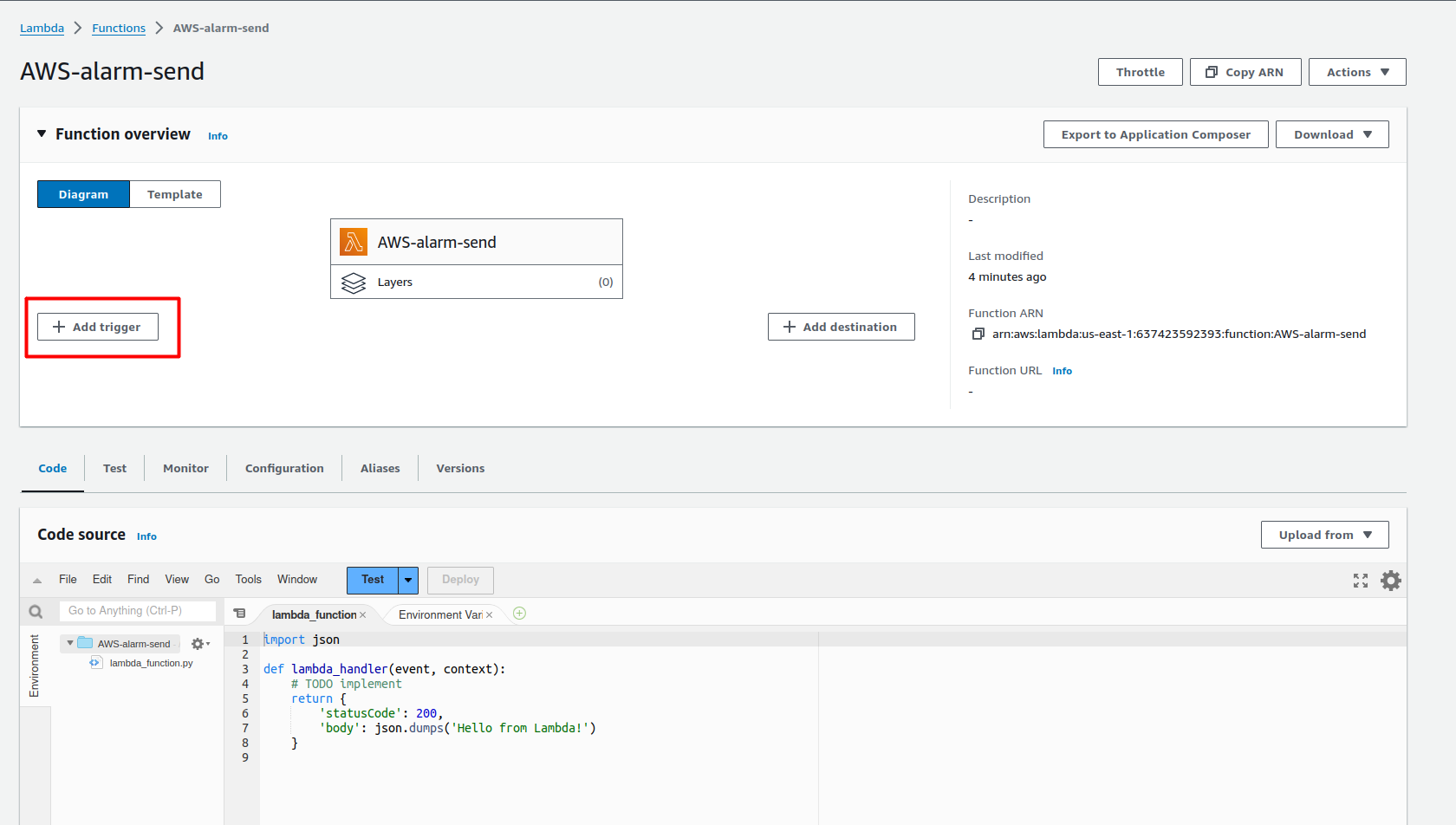Run the blue Test button
1456x825 pixels.
[373, 580]
